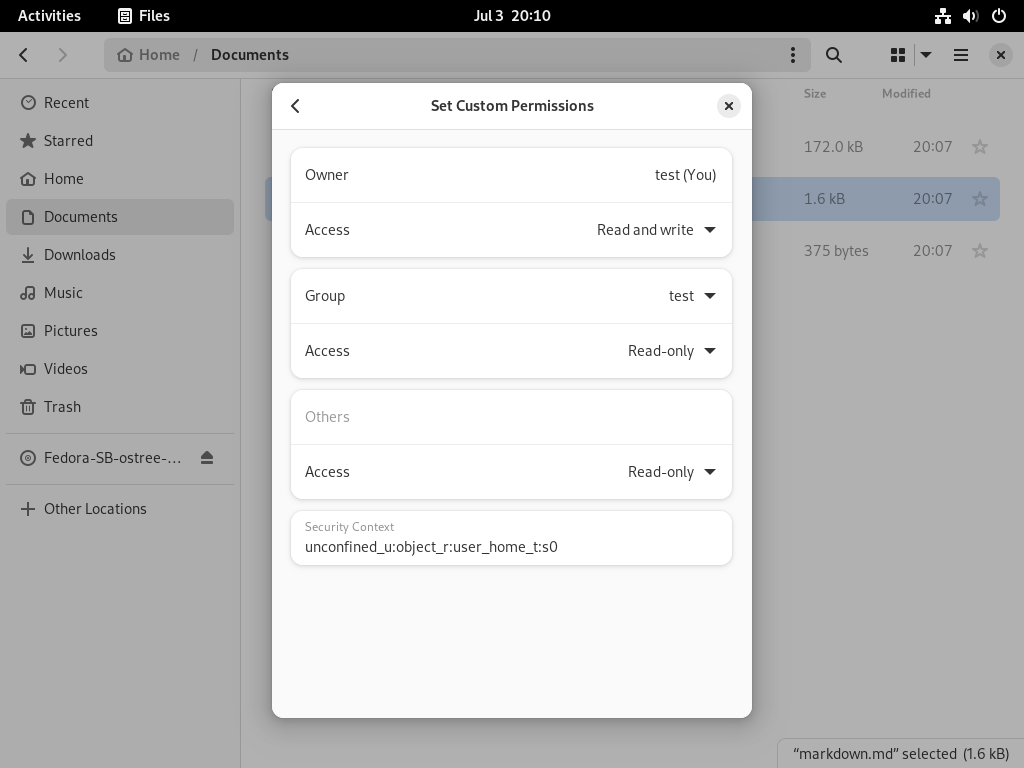The height and width of the screenshot is (768, 1024).
Task: Click the 375 bytes size cell
Action: 836,251
